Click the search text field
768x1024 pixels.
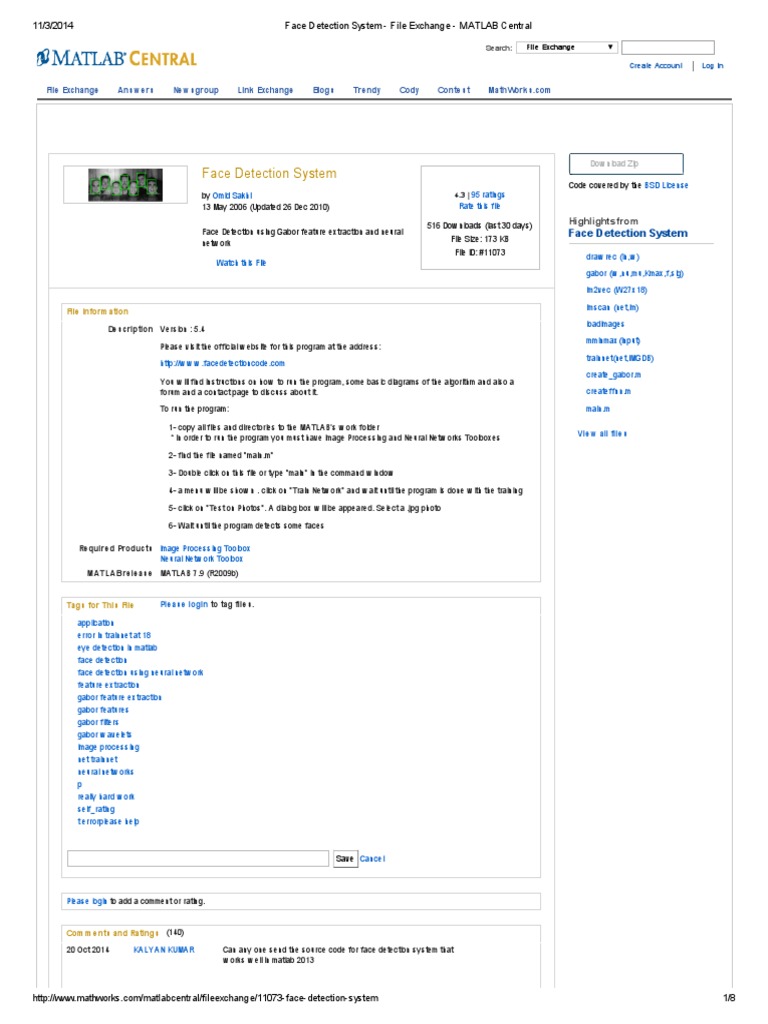click(667, 47)
